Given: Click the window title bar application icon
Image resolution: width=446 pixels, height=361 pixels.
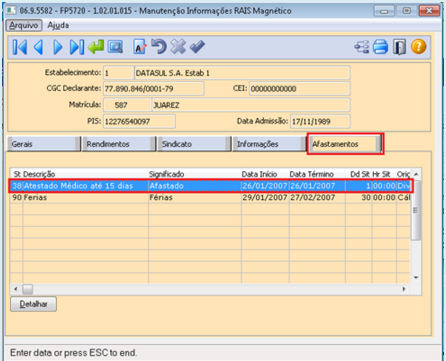Looking at the screenshot, I should [x=11, y=10].
